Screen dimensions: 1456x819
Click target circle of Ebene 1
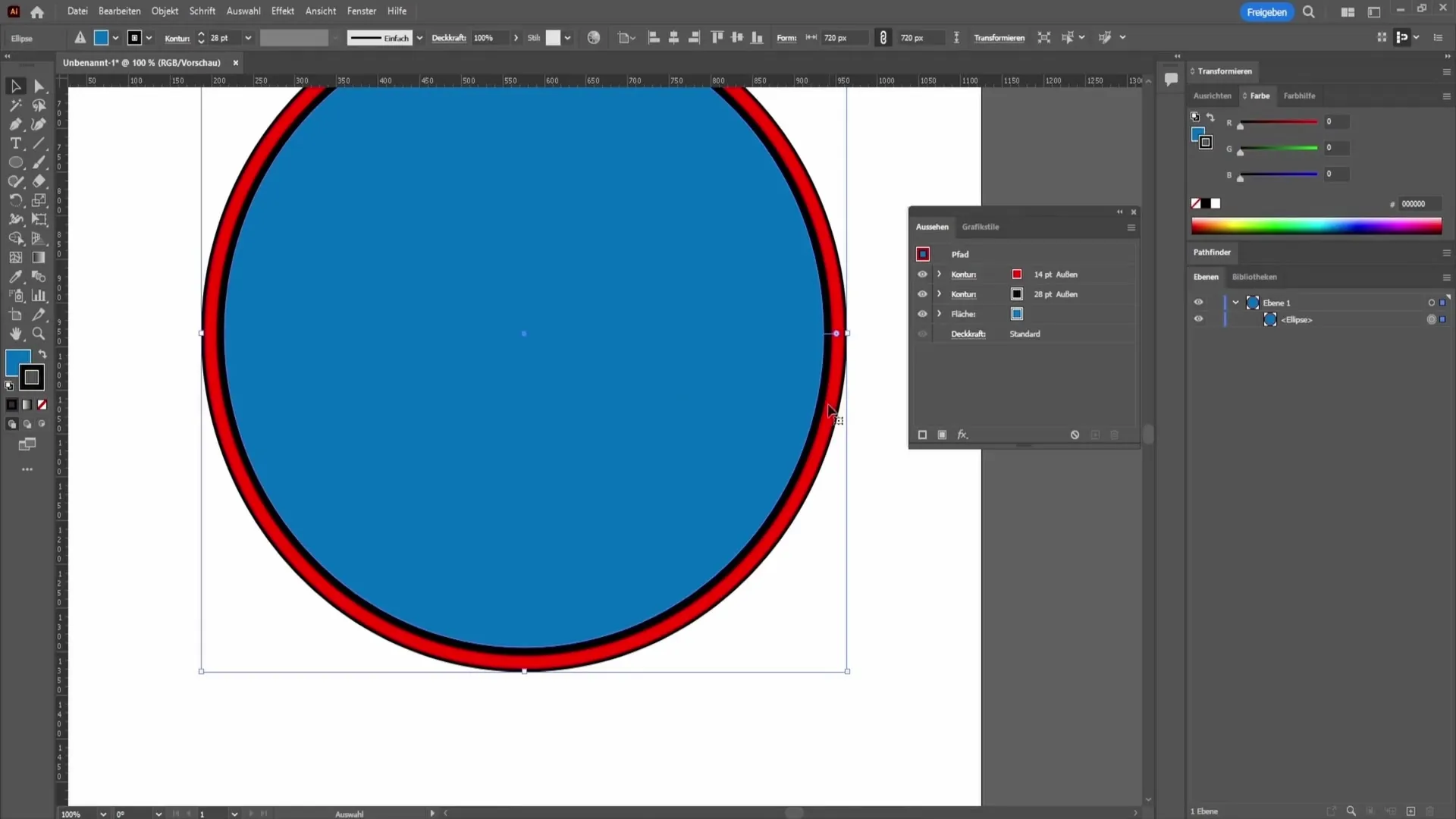tap(1431, 303)
